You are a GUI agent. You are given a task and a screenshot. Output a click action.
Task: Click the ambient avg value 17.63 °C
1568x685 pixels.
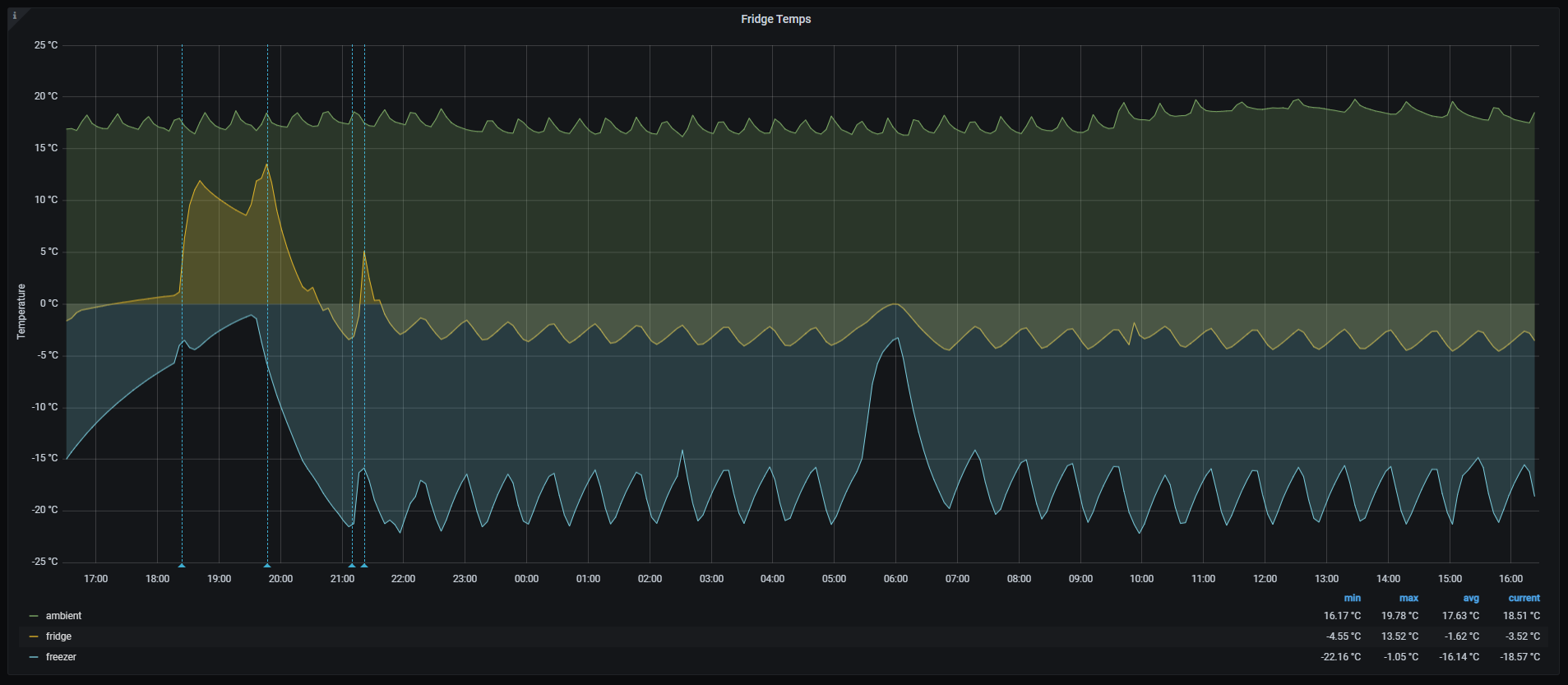coord(1460,616)
